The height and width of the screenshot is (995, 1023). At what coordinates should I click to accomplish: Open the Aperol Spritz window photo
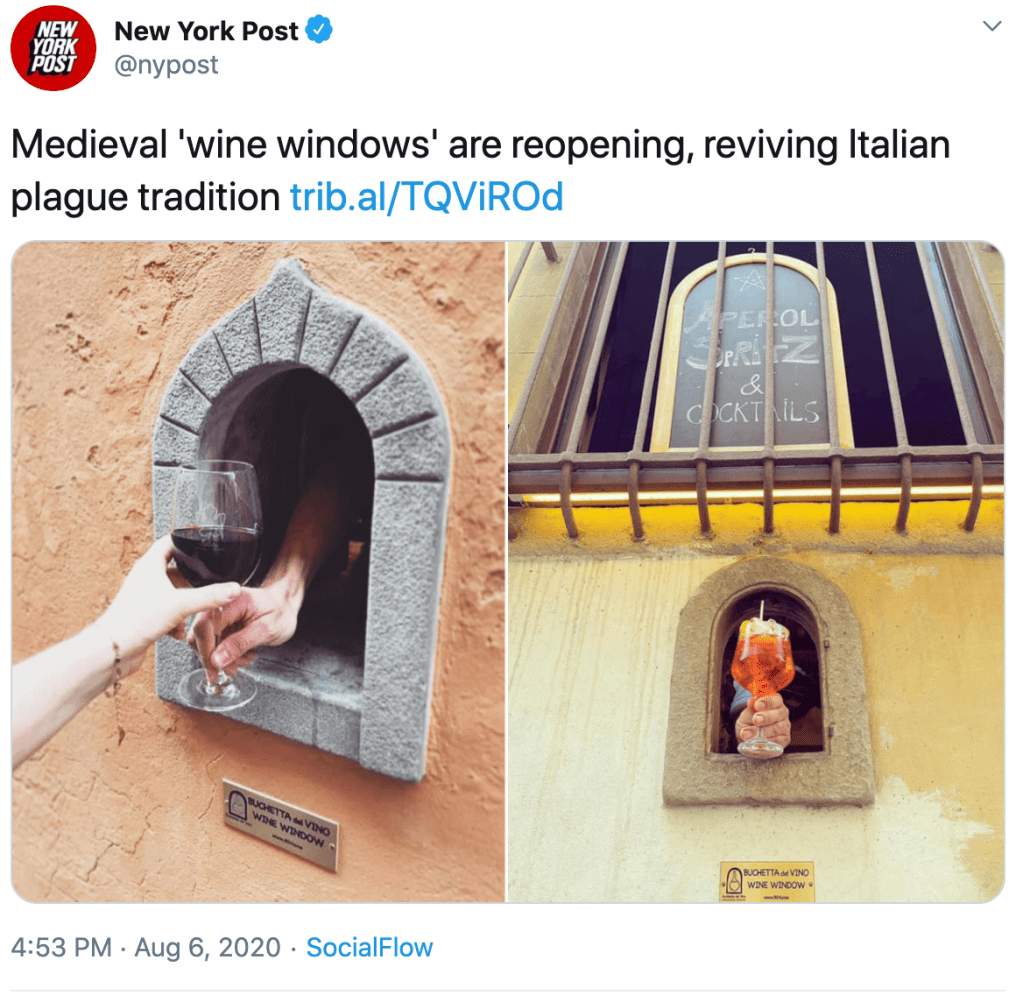(757, 572)
